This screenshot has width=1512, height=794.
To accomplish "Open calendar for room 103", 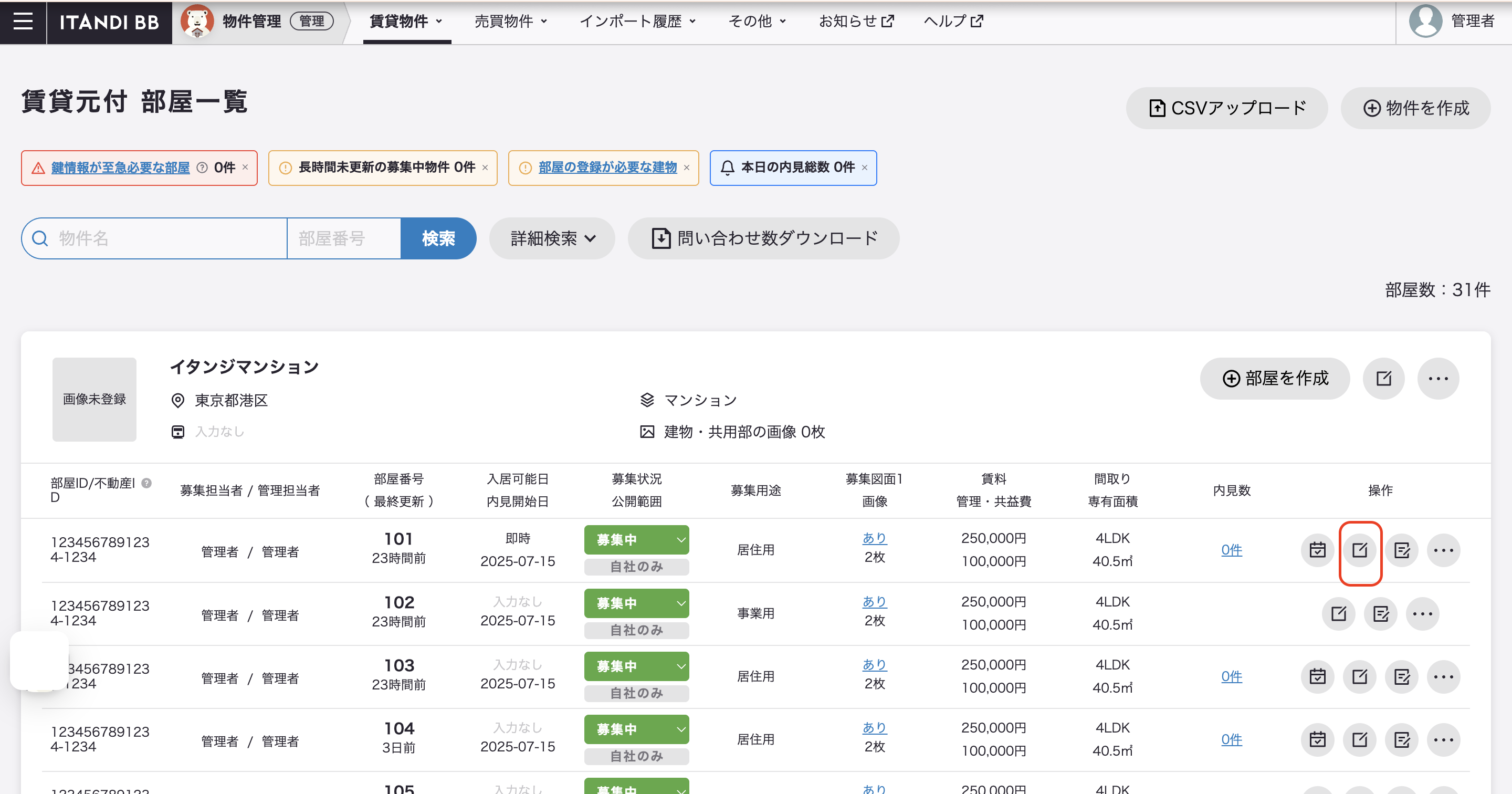I will point(1317,676).
